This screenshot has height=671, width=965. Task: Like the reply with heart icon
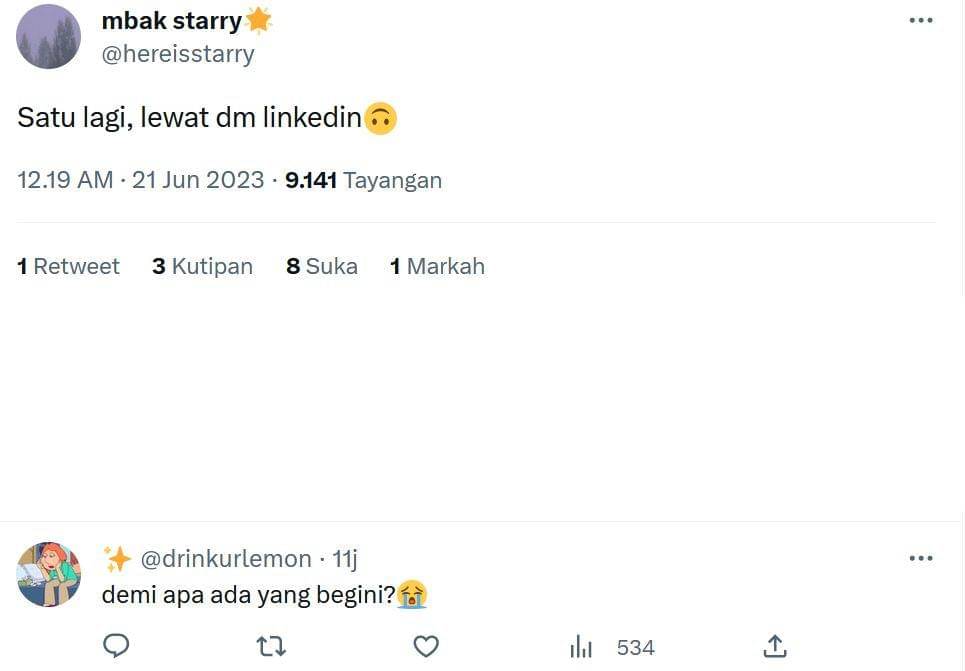[x=426, y=647]
